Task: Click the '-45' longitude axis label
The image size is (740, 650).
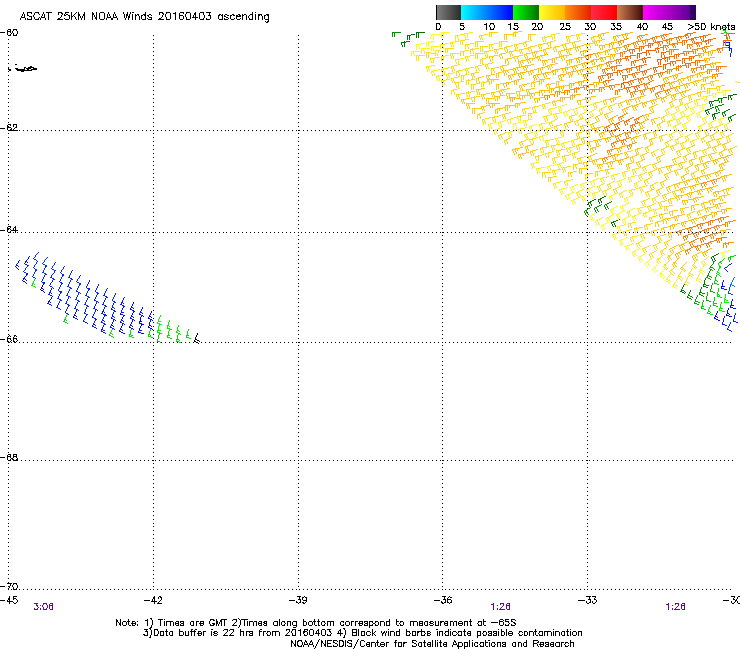Action: click(9, 600)
